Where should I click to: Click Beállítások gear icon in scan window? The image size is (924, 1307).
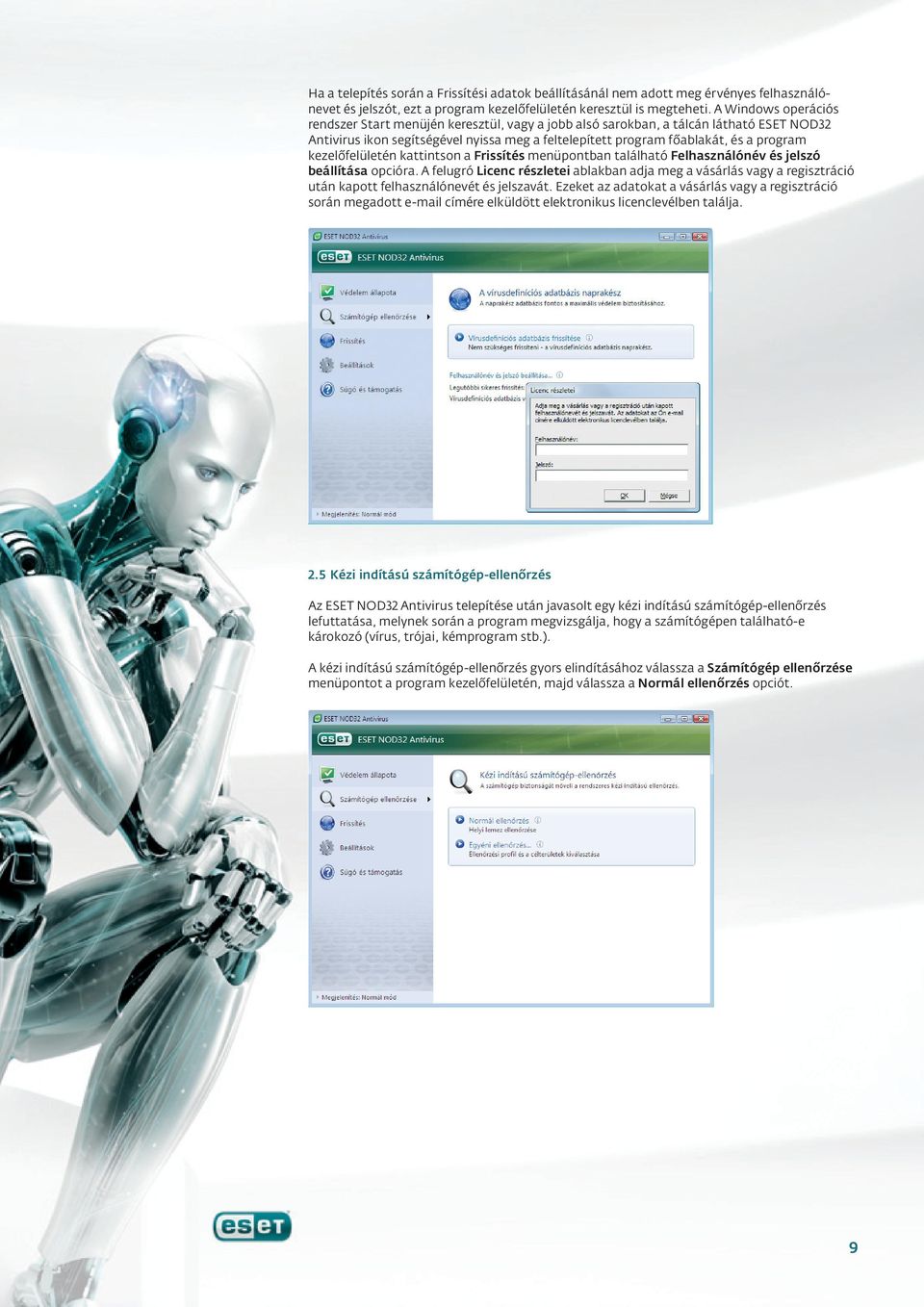[x=327, y=848]
